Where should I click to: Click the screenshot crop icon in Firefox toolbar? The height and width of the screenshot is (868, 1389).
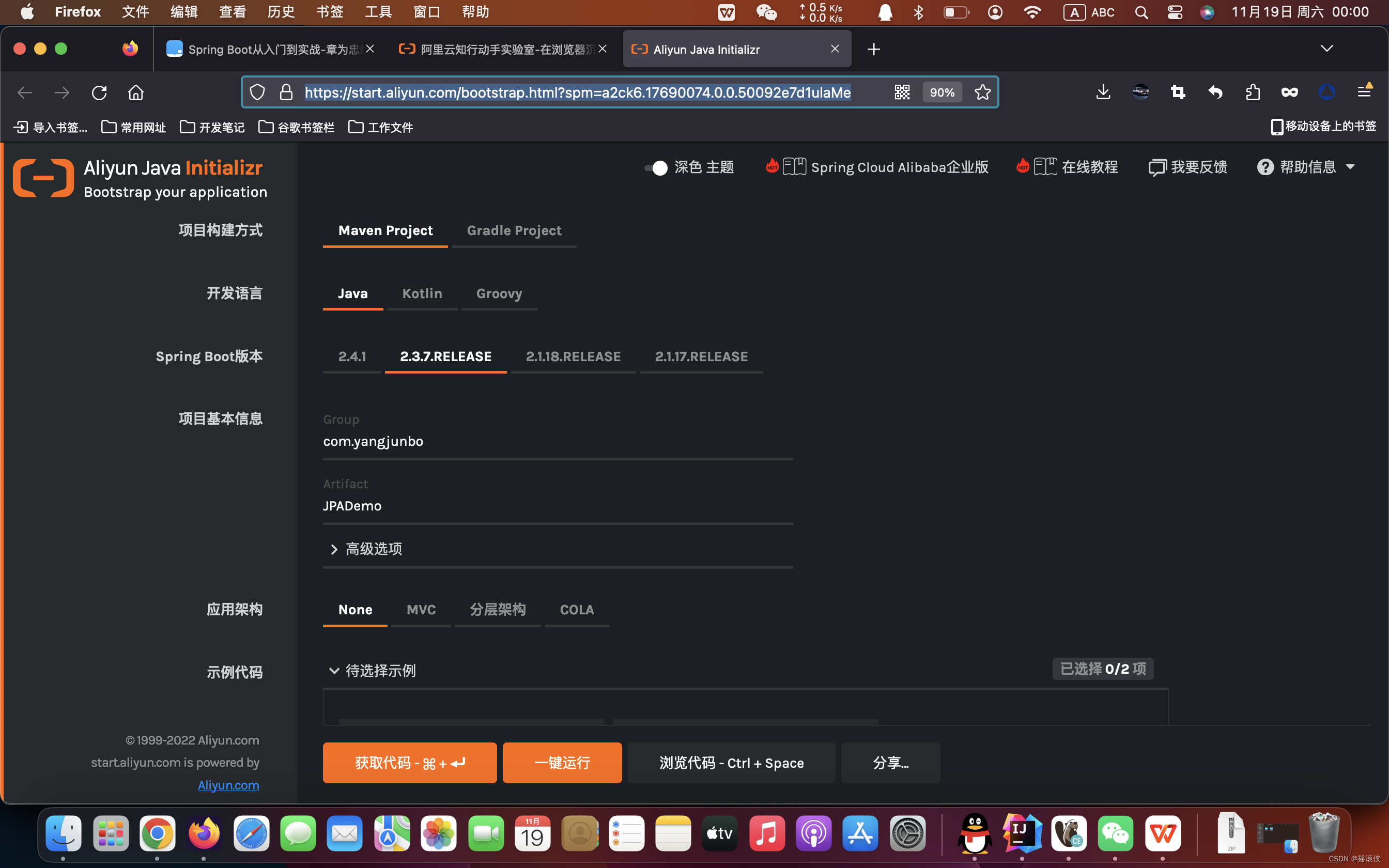(x=1177, y=92)
